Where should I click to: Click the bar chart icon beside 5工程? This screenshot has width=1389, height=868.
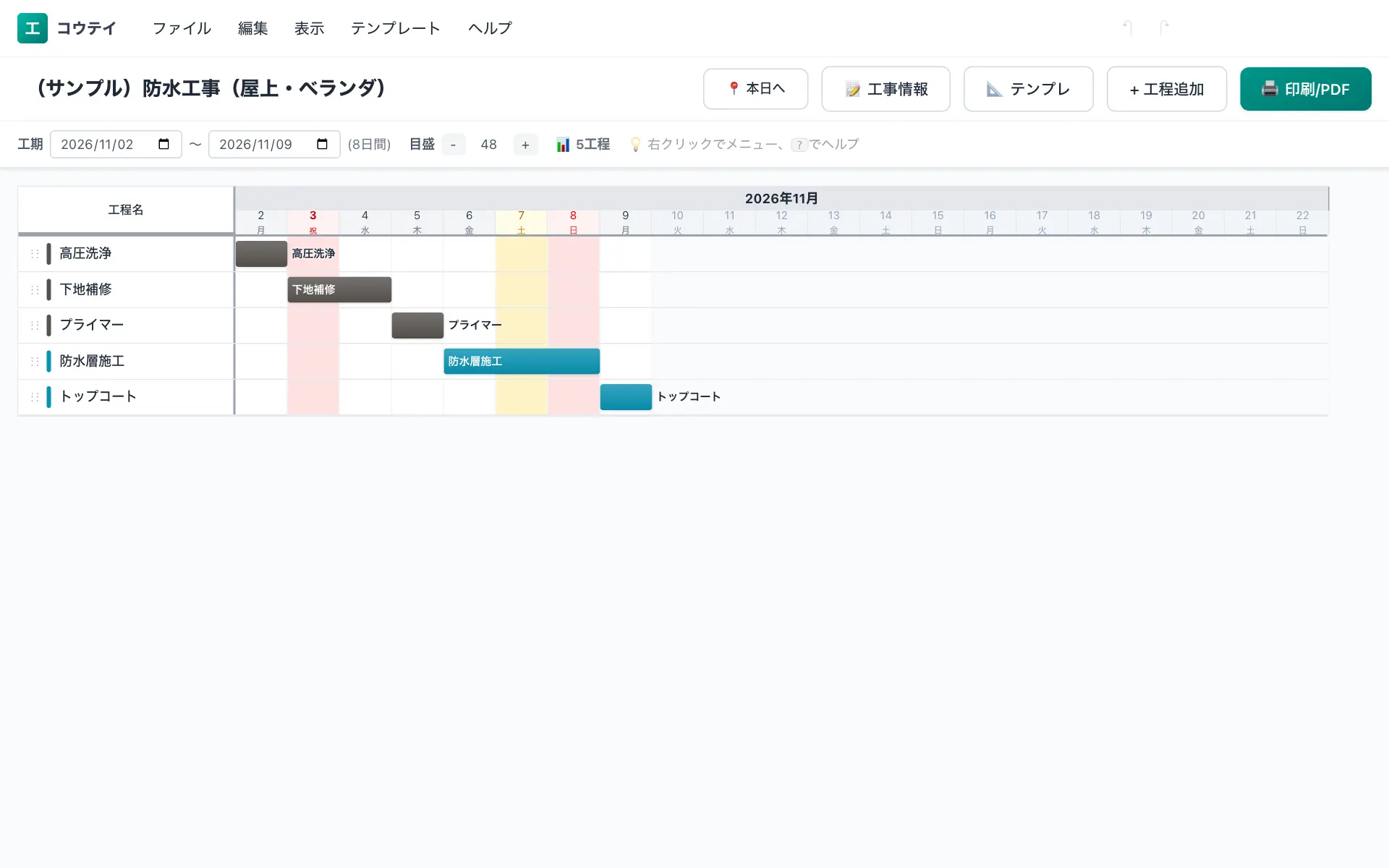[563, 145]
